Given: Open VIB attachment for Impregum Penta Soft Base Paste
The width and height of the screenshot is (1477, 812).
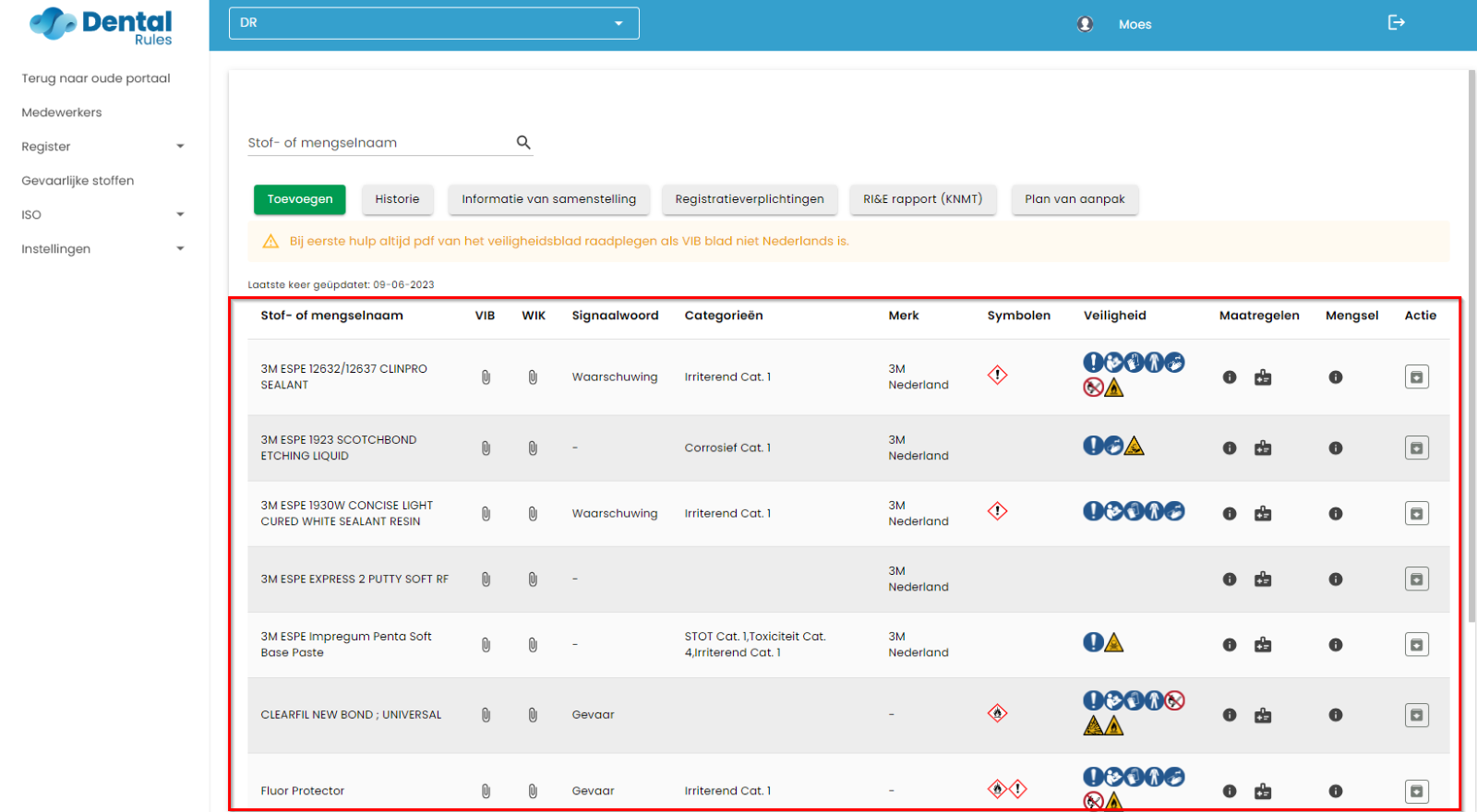Looking at the screenshot, I should [x=486, y=645].
